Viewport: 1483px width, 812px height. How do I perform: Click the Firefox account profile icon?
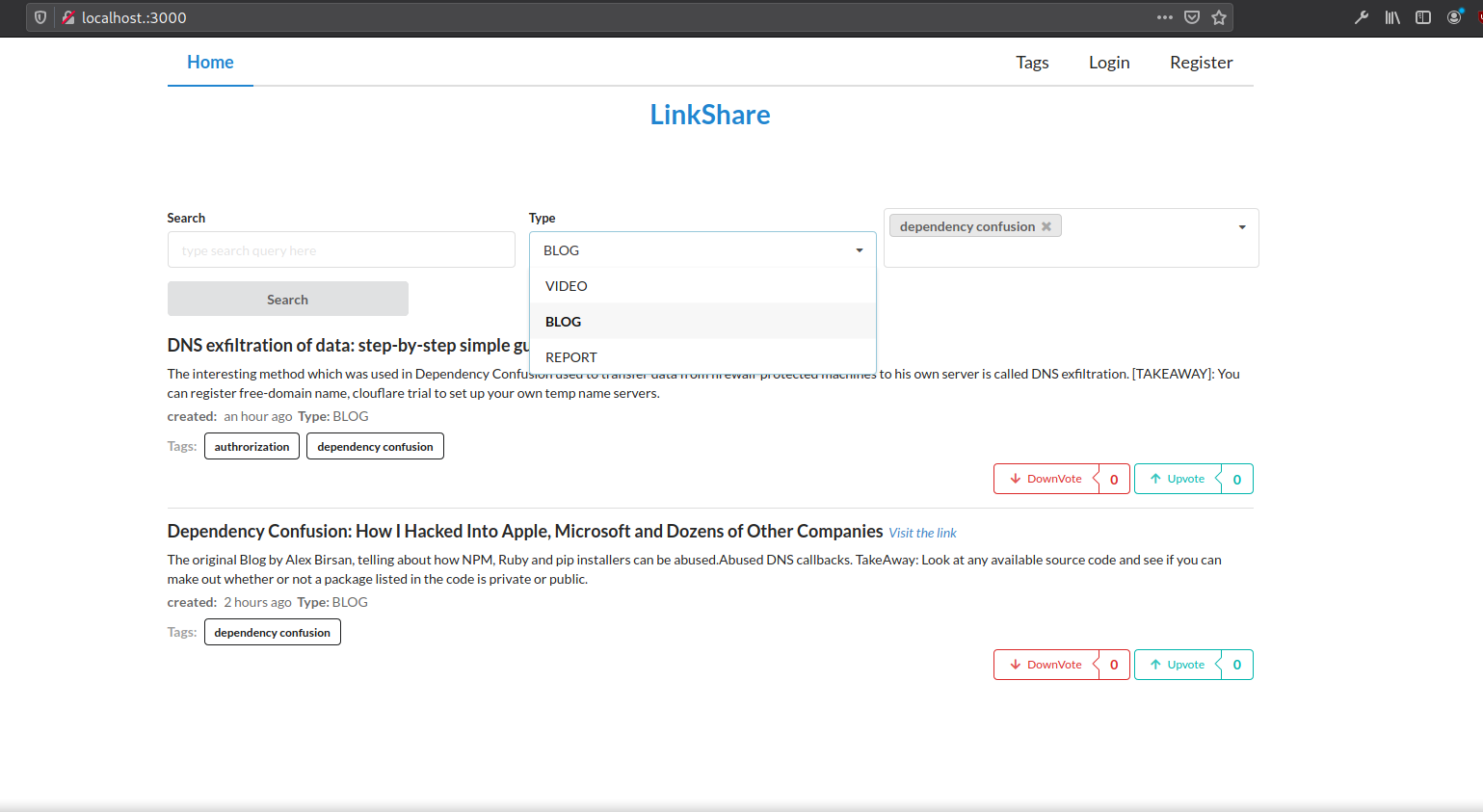[x=1455, y=16]
